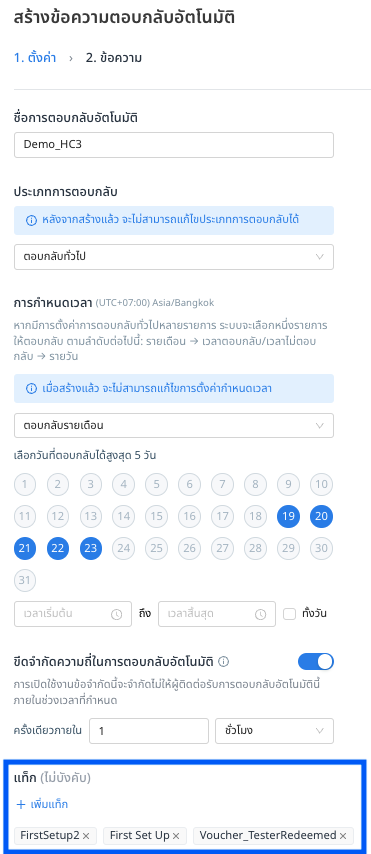Remove the Voucher_TesterRedeemed tag
The image size is (371, 854).
(343, 835)
